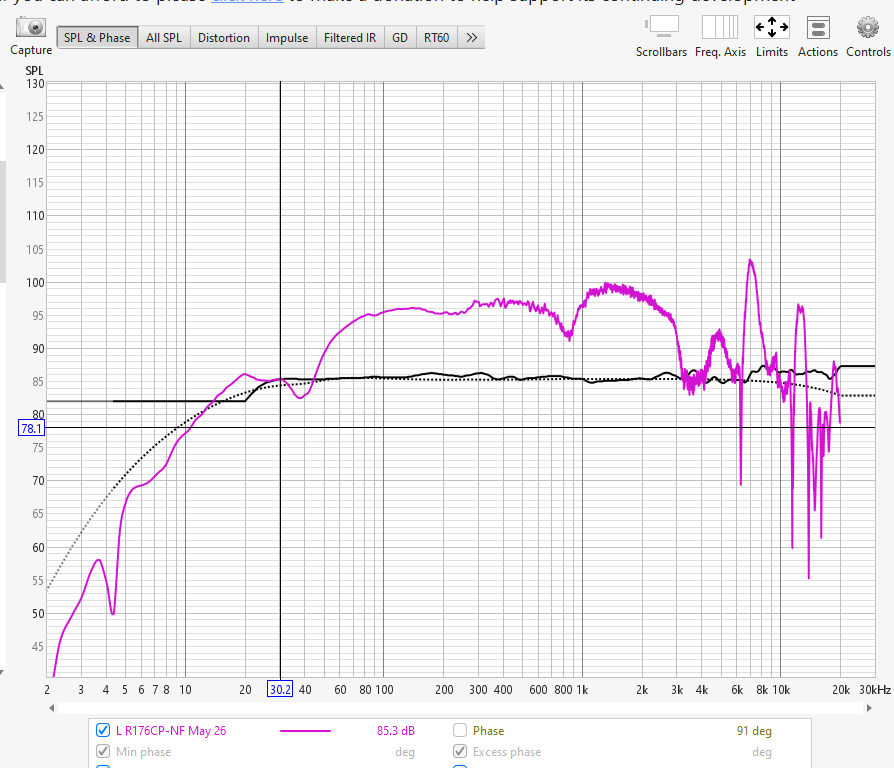Open the Filtered IR tab

pos(350,38)
